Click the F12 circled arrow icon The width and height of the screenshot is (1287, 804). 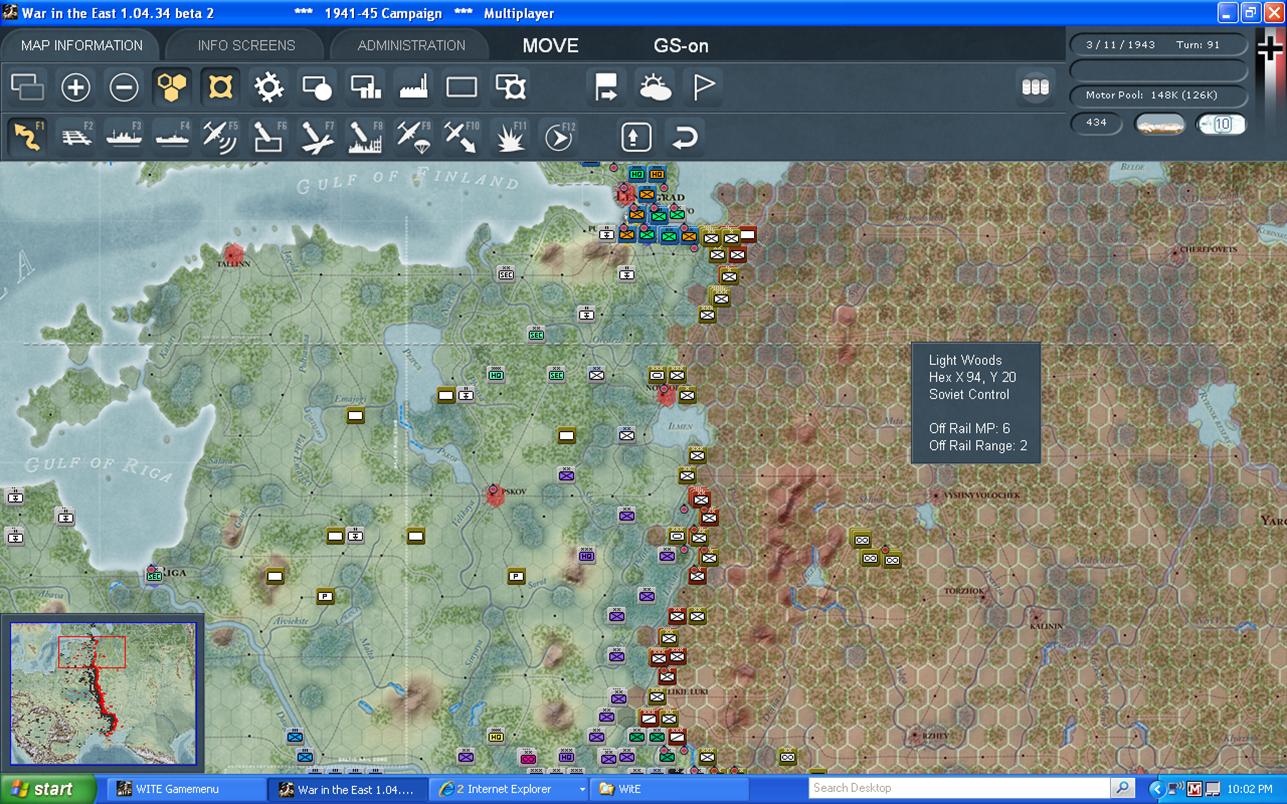[x=558, y=136]
